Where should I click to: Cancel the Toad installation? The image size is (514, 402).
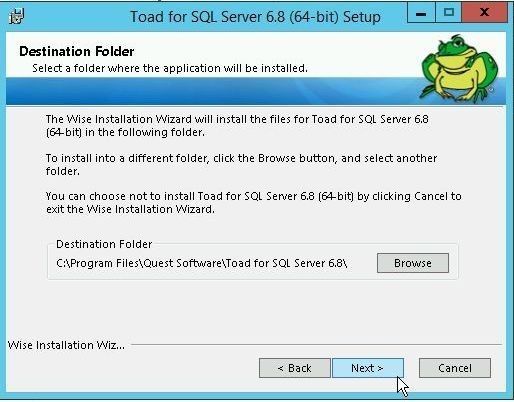click(x=455, y=368)
